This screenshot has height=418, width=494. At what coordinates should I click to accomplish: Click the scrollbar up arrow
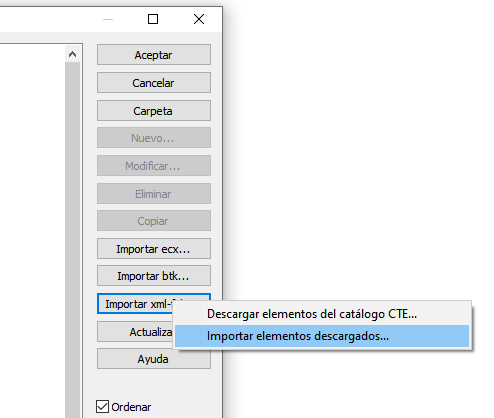click(72, 54)
